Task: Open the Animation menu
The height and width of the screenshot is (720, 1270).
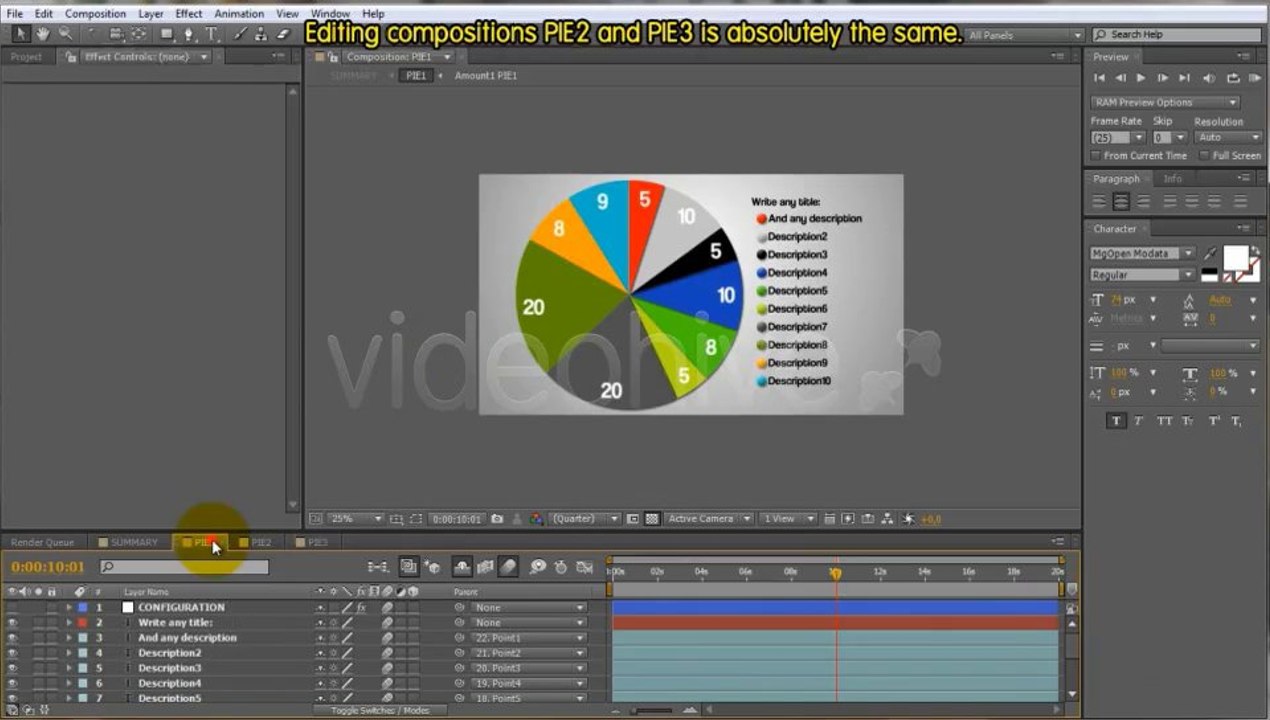Action: coord(240,14)
